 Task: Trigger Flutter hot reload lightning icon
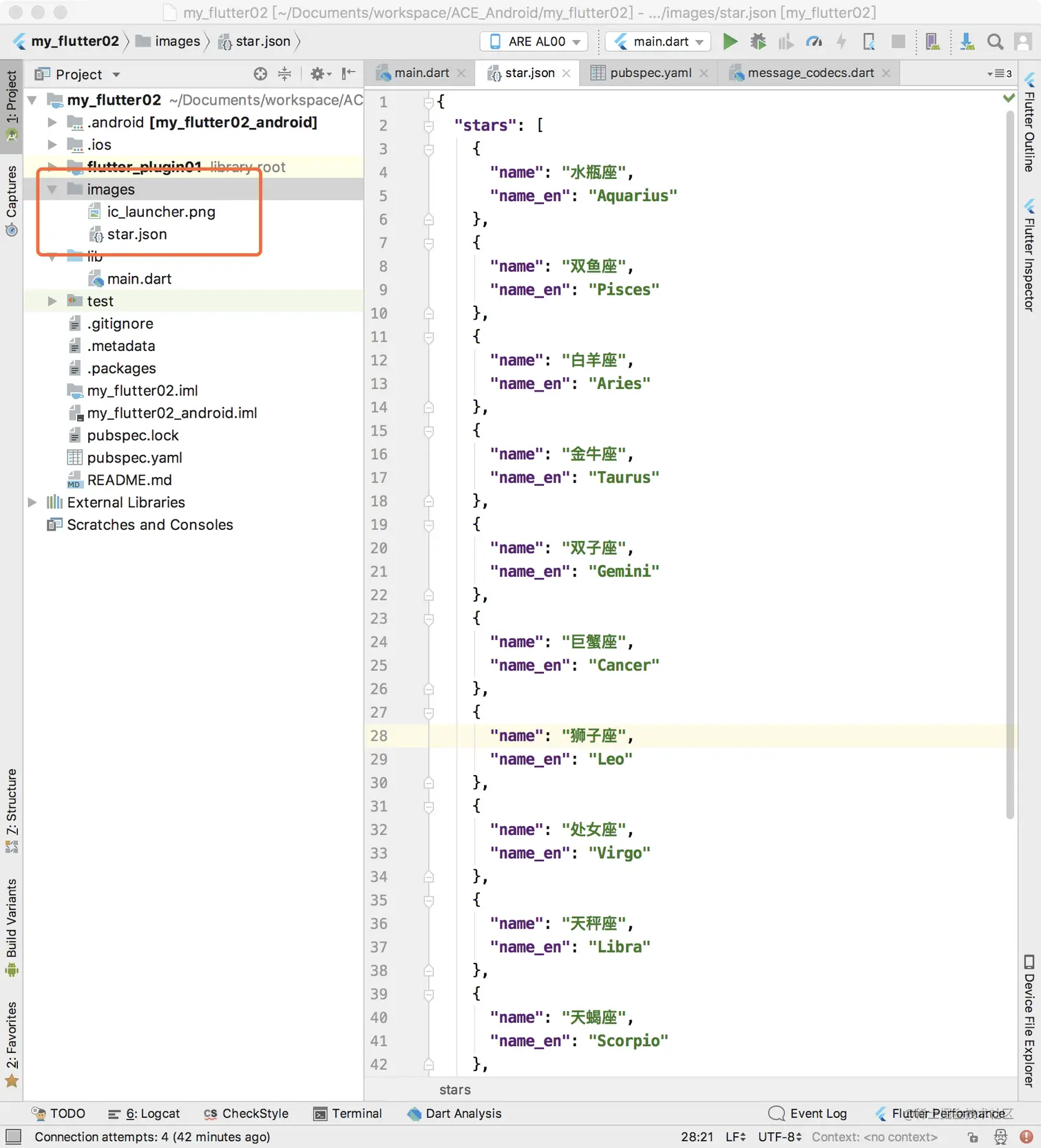pos(841,41)
